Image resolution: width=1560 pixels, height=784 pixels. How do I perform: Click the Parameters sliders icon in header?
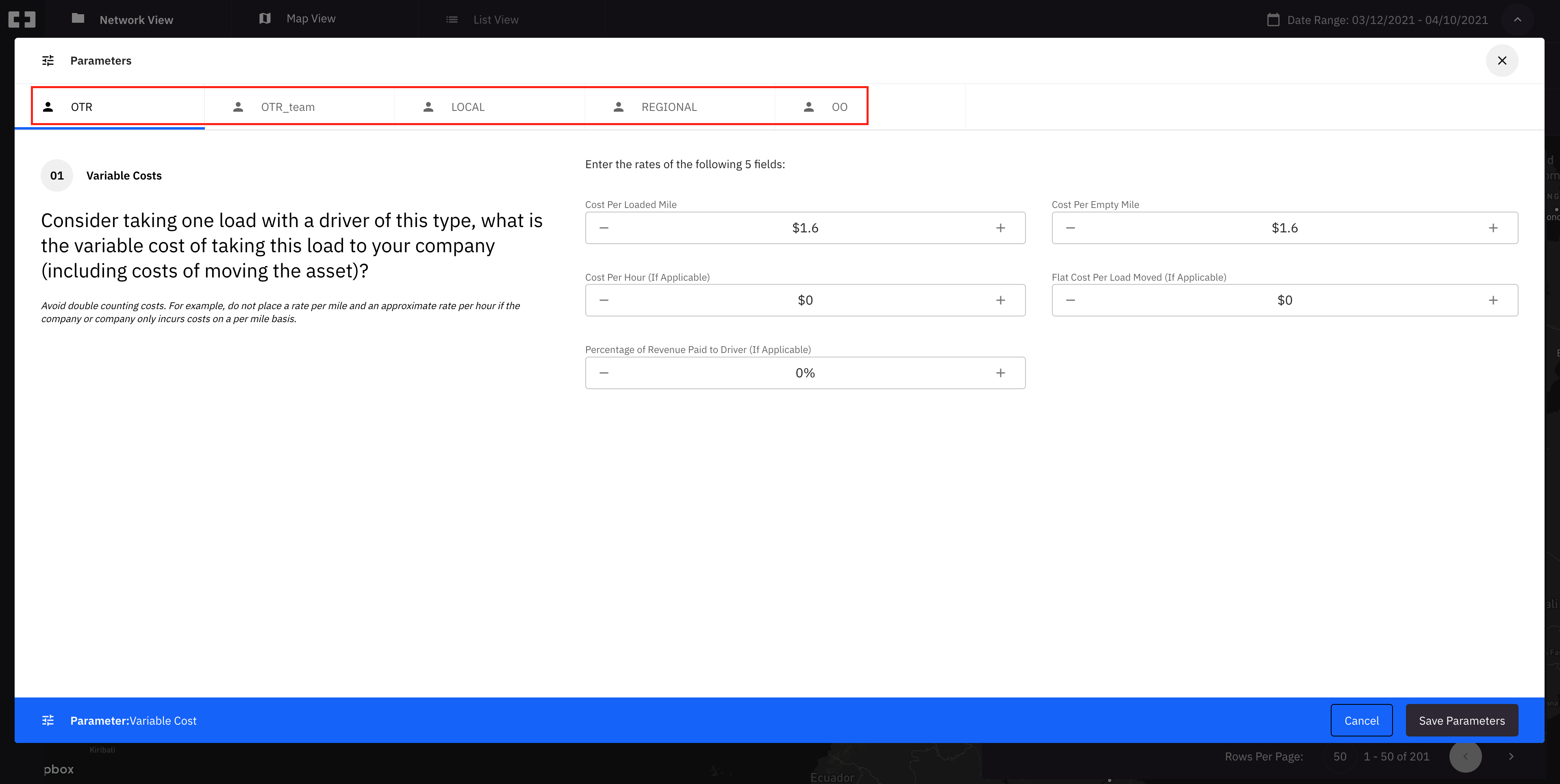pyautogui.click(x=48, y=61)
